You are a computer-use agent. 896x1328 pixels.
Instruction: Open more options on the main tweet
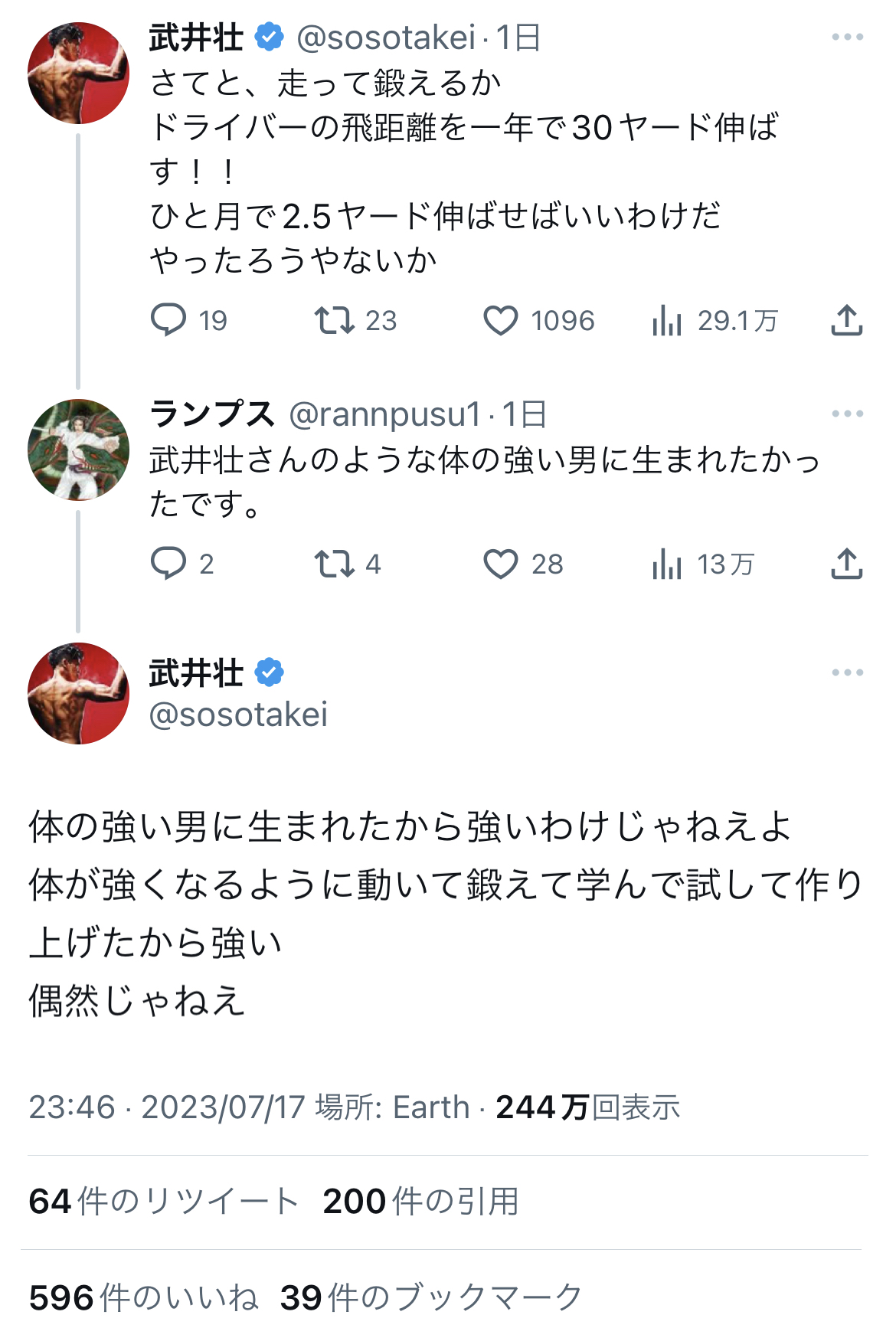click(x=847, y=672)
